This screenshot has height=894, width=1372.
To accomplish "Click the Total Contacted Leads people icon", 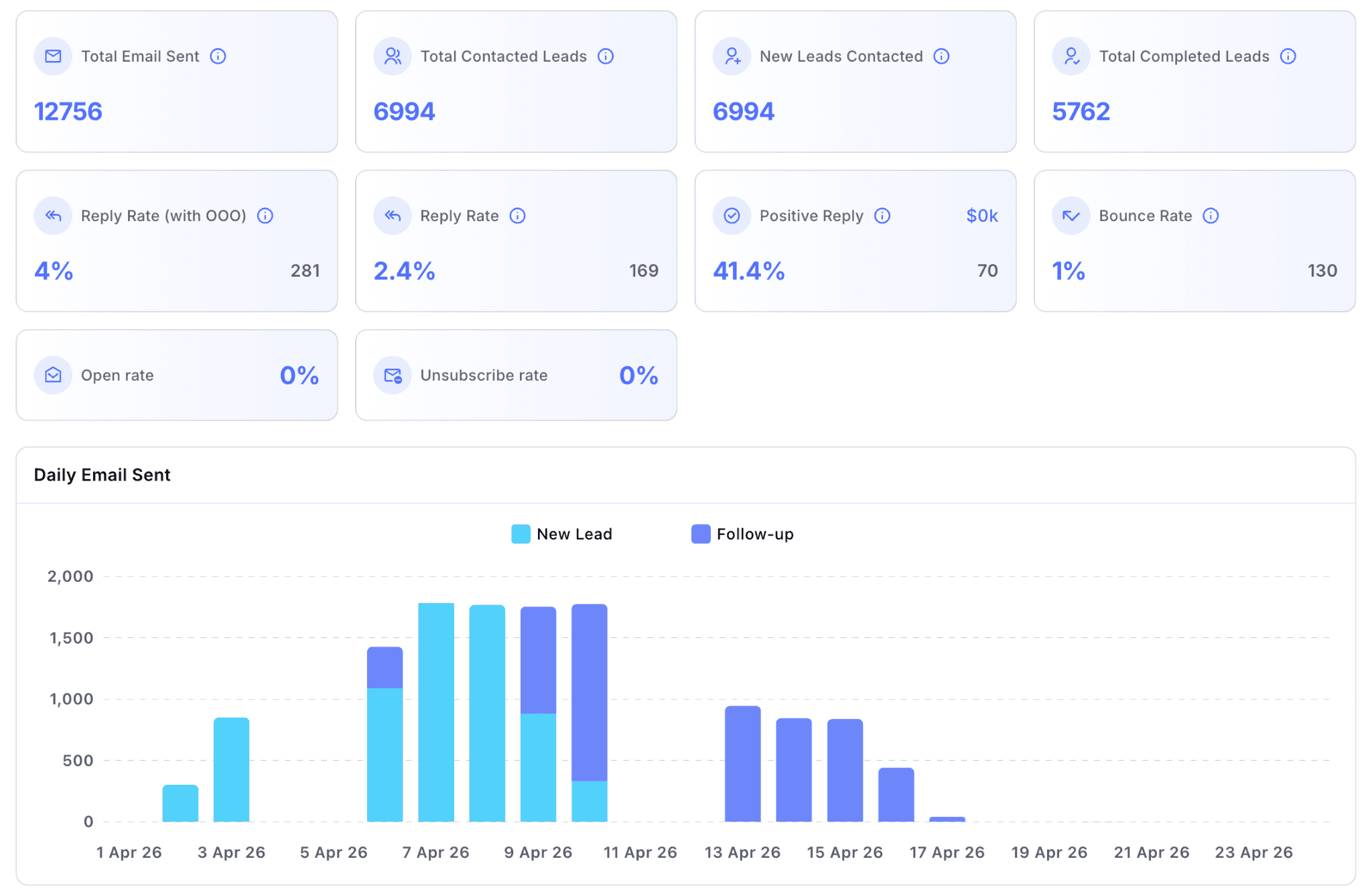I will (393, 56).
